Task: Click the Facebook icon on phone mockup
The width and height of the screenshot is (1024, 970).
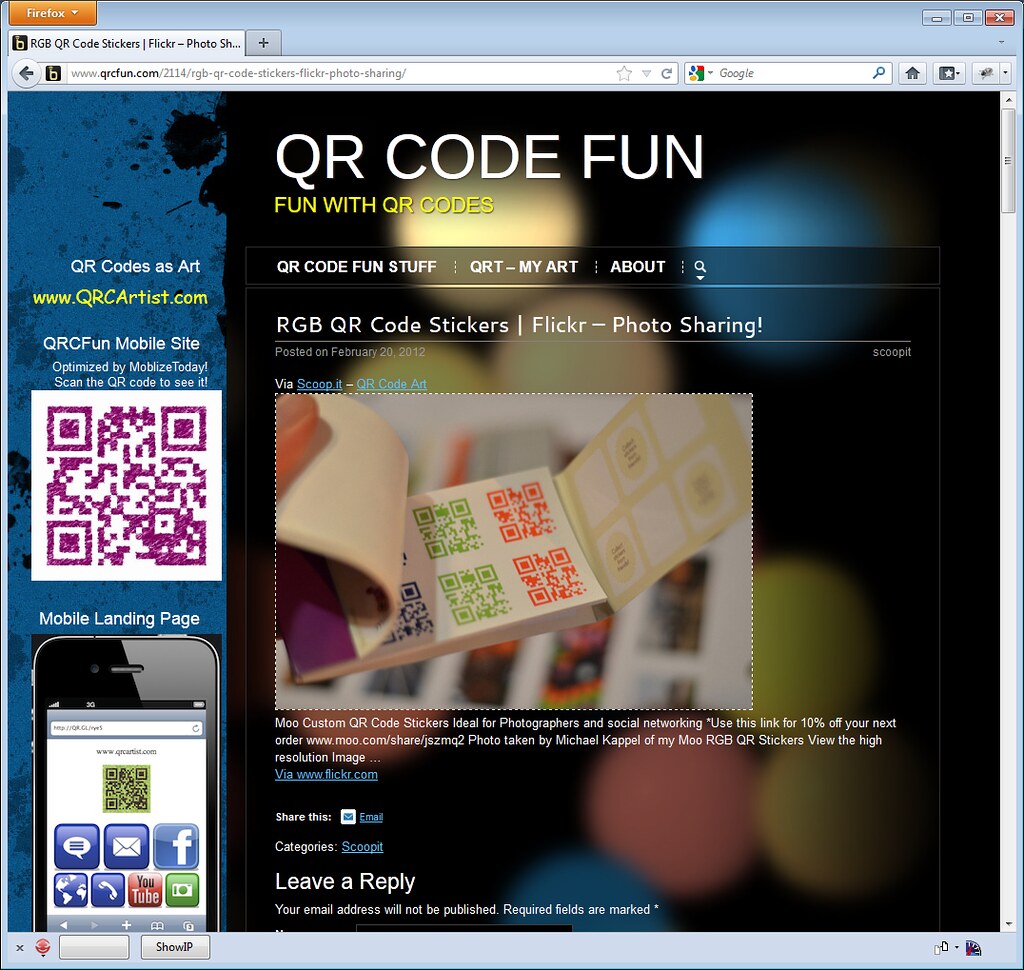Action: tap(176, 846)
